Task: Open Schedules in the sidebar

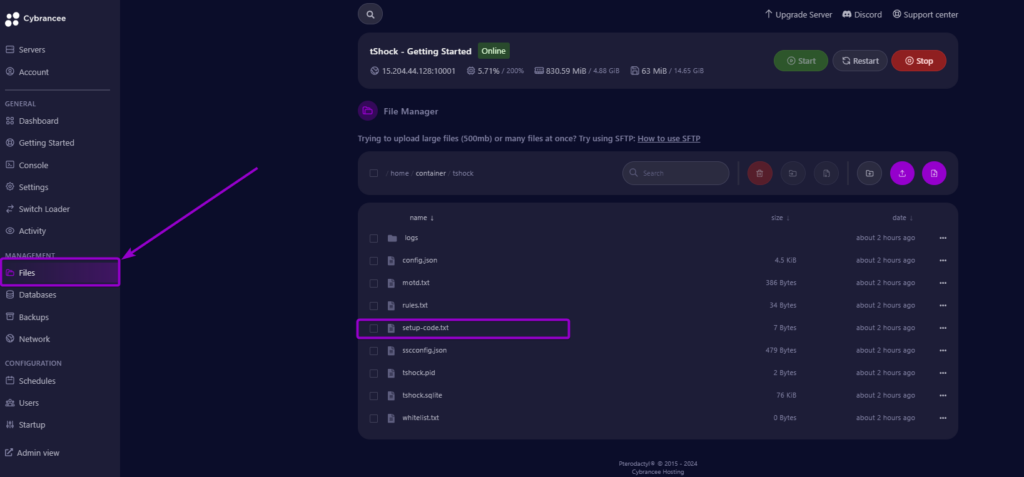Action: tap(30, 381)
